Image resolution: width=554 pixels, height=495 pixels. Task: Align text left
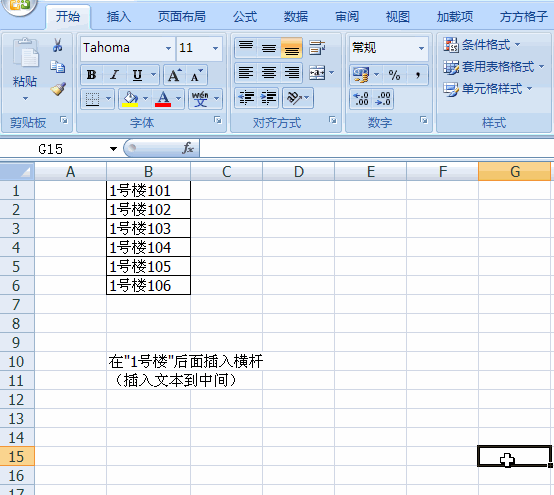(246, 73)
